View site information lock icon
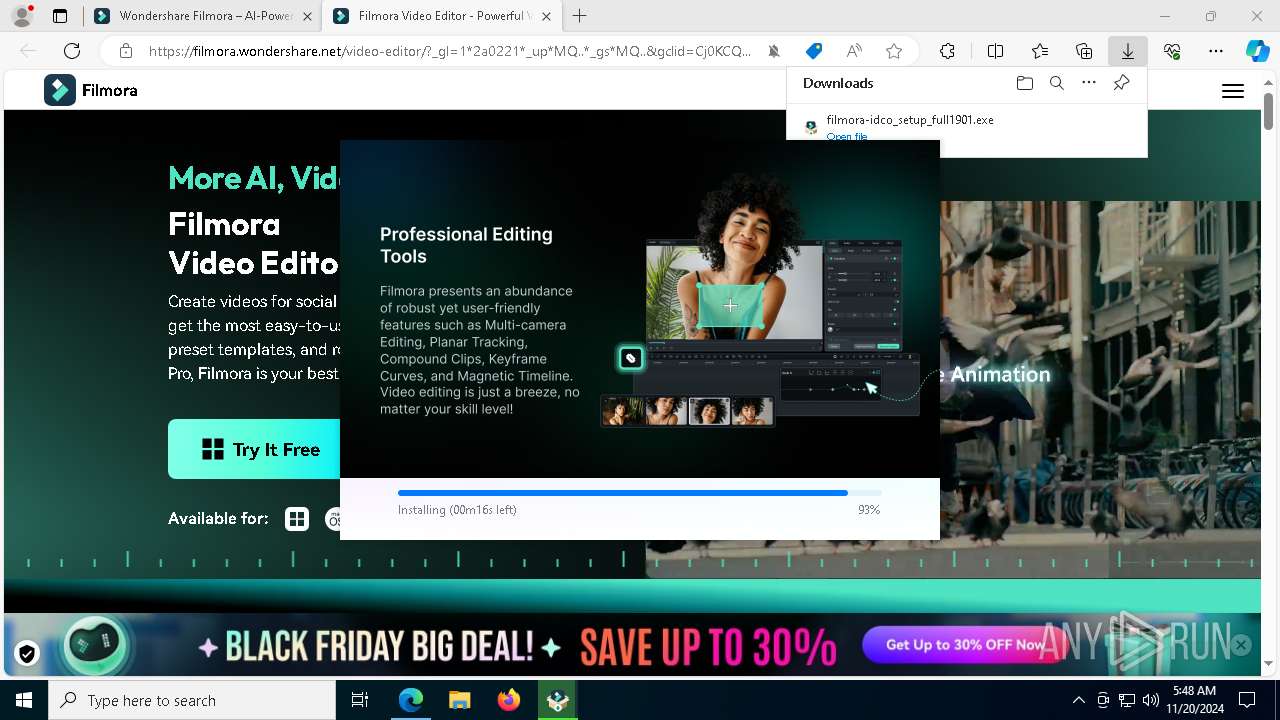Viewport: 1280px width, 720px height. click(125, 51)
